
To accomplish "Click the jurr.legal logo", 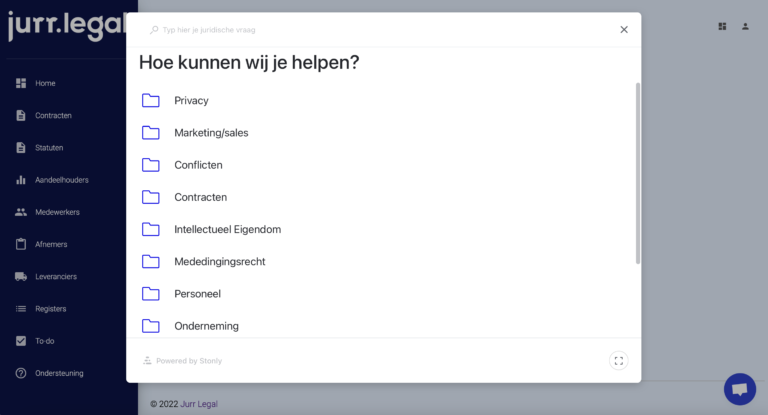I will pyautogui.click(x=66, y=27).
